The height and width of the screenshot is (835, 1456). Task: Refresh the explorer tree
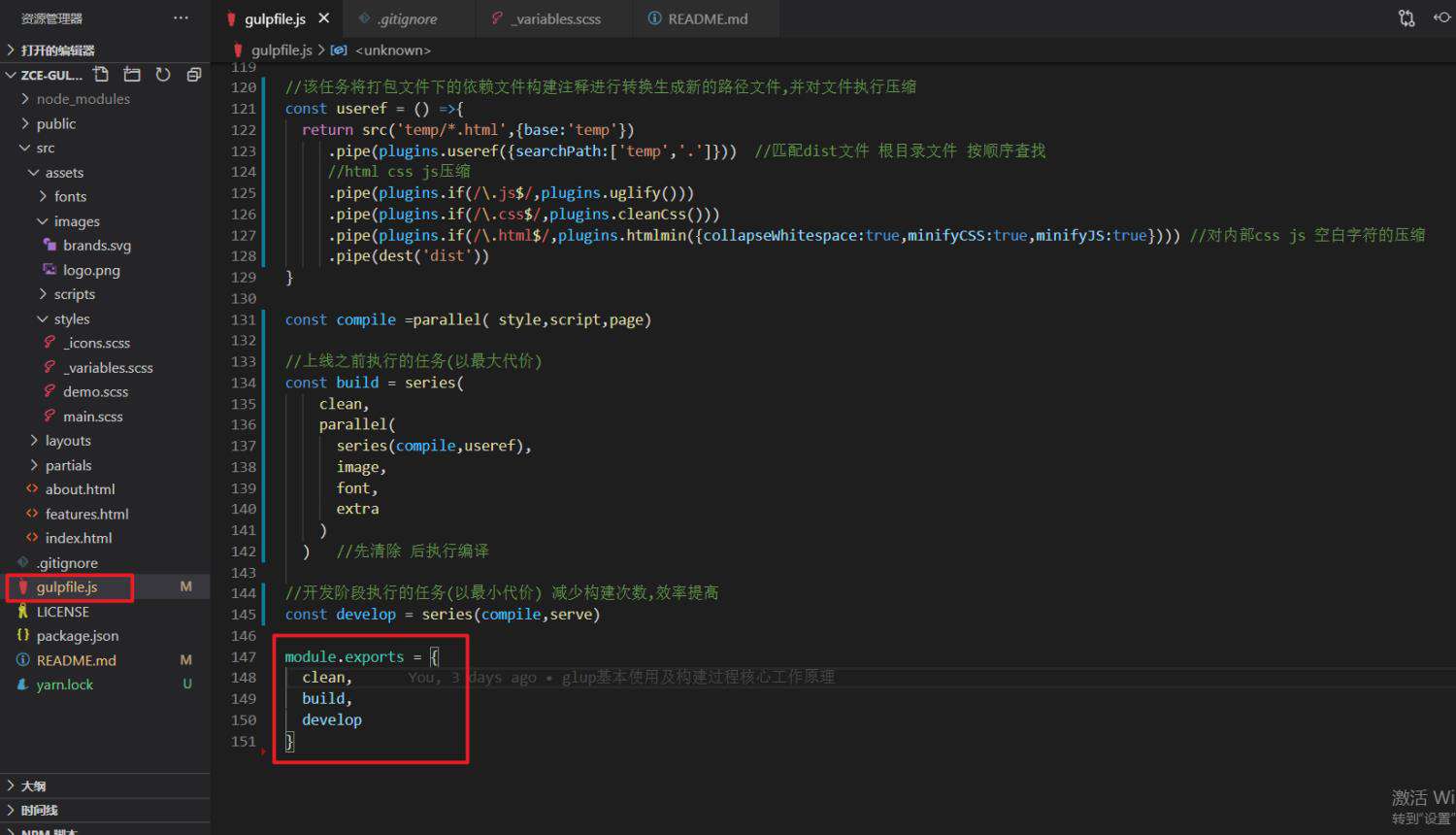click(163, 75)
